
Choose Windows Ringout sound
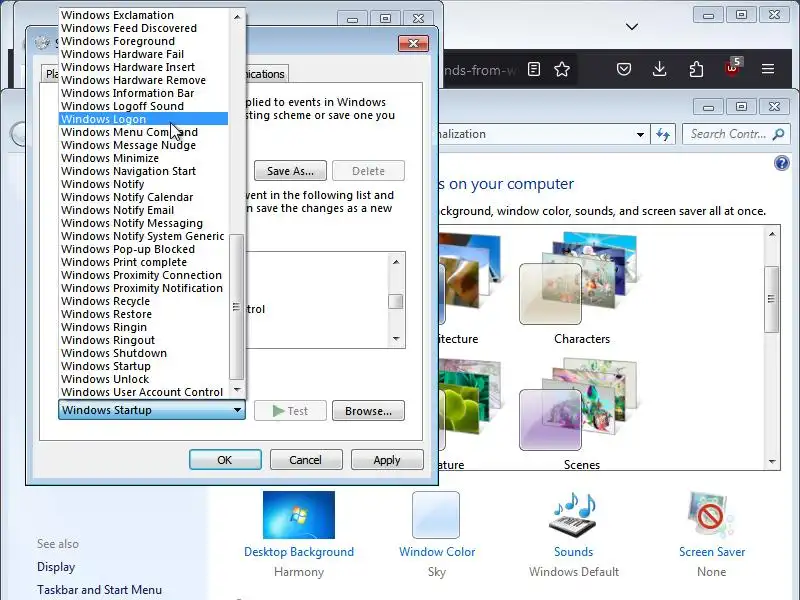pos(143,340)
